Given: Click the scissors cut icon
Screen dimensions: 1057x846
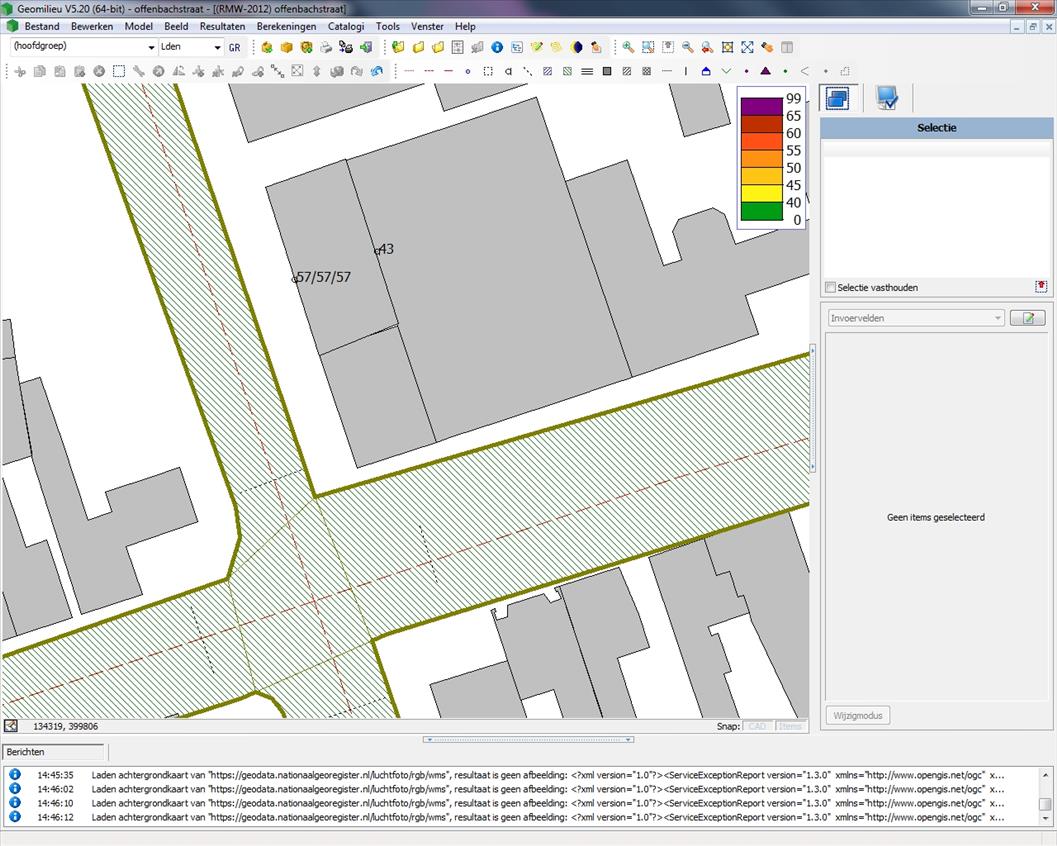Looking at the screenshot, I should click(20, 71).
